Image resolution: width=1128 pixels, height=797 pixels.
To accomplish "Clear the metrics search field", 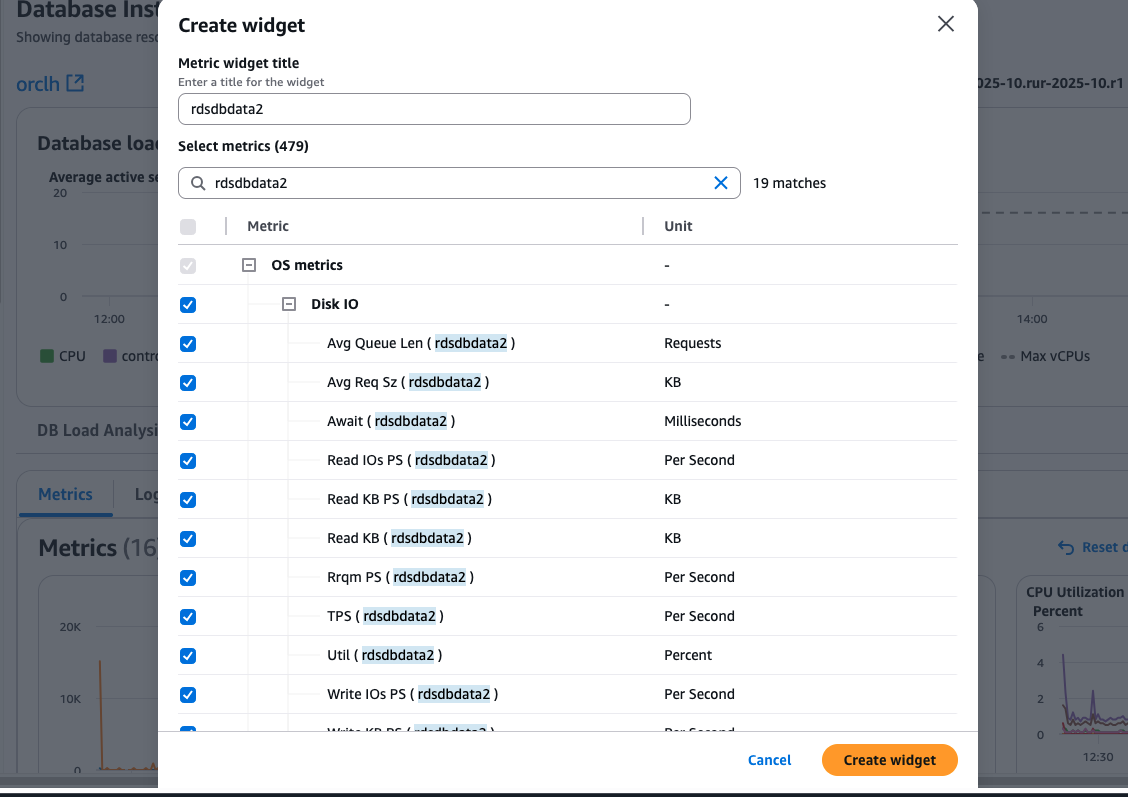I will click(x=720, y=183).
